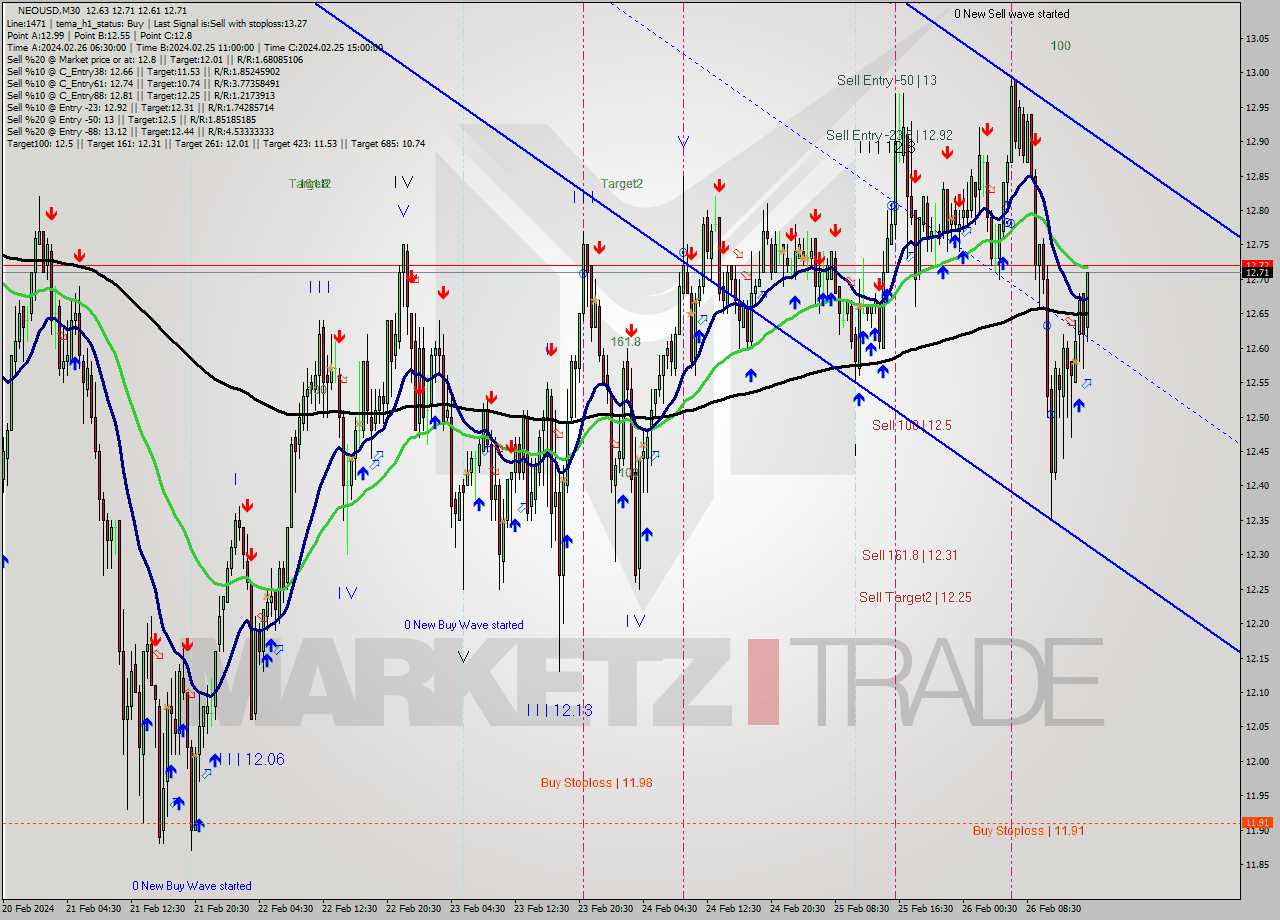Click the 'I I I 12.13' wave label
Viewport: 1280px width, 920px height.
tap(559, 710)
